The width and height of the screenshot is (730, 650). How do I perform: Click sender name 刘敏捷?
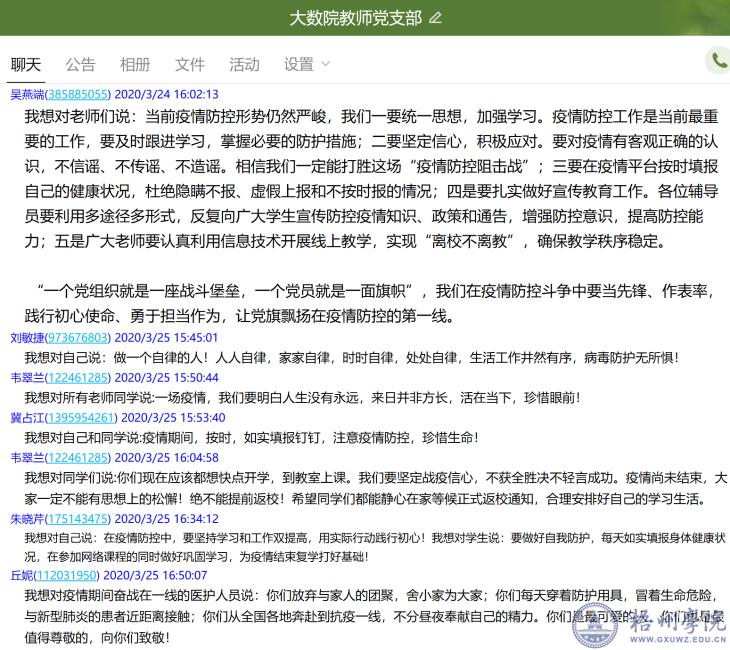point(27,338)
